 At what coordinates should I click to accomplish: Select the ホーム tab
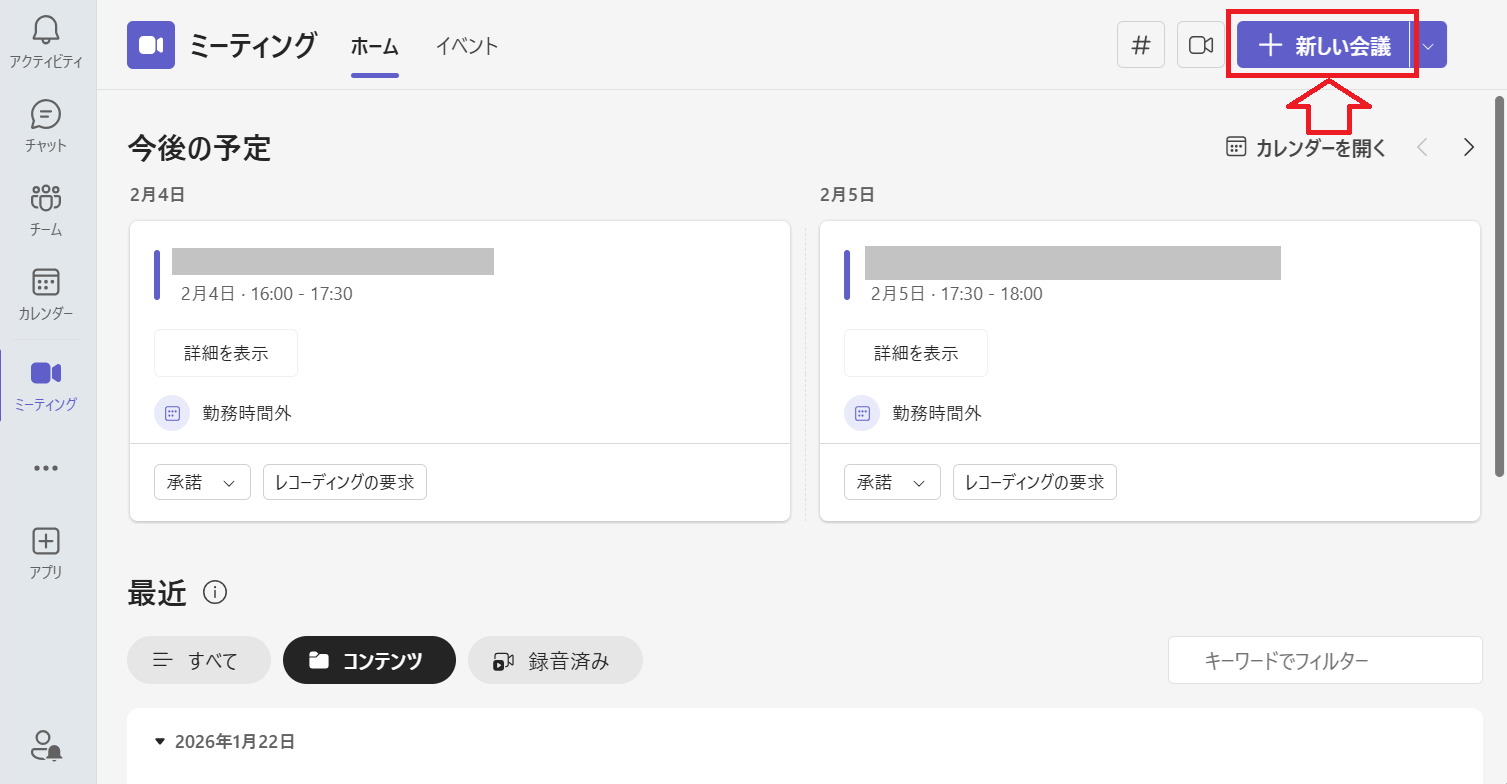(375, 45)
